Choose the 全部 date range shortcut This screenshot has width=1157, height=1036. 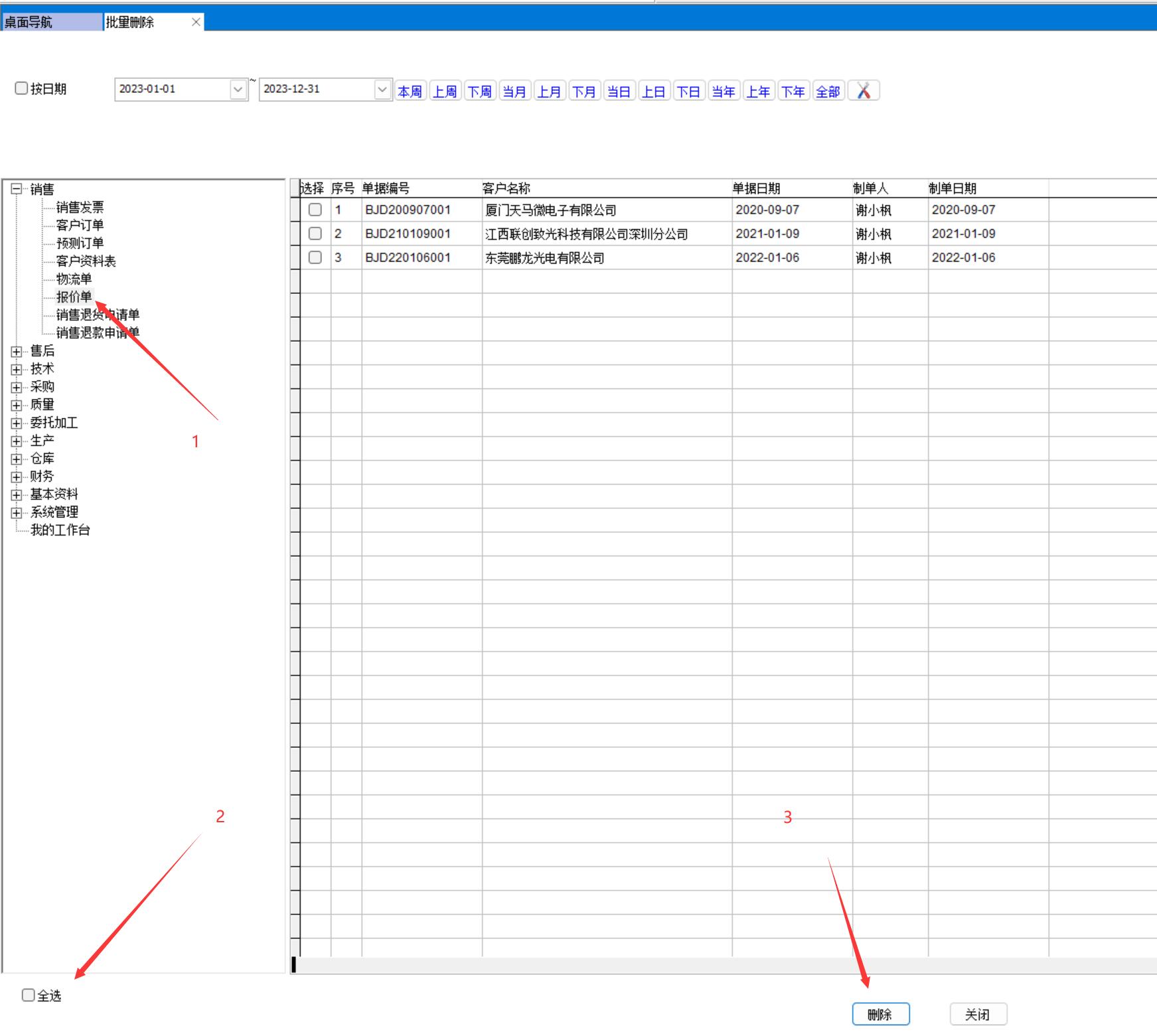pyautogui.click(x=828, y=92)
